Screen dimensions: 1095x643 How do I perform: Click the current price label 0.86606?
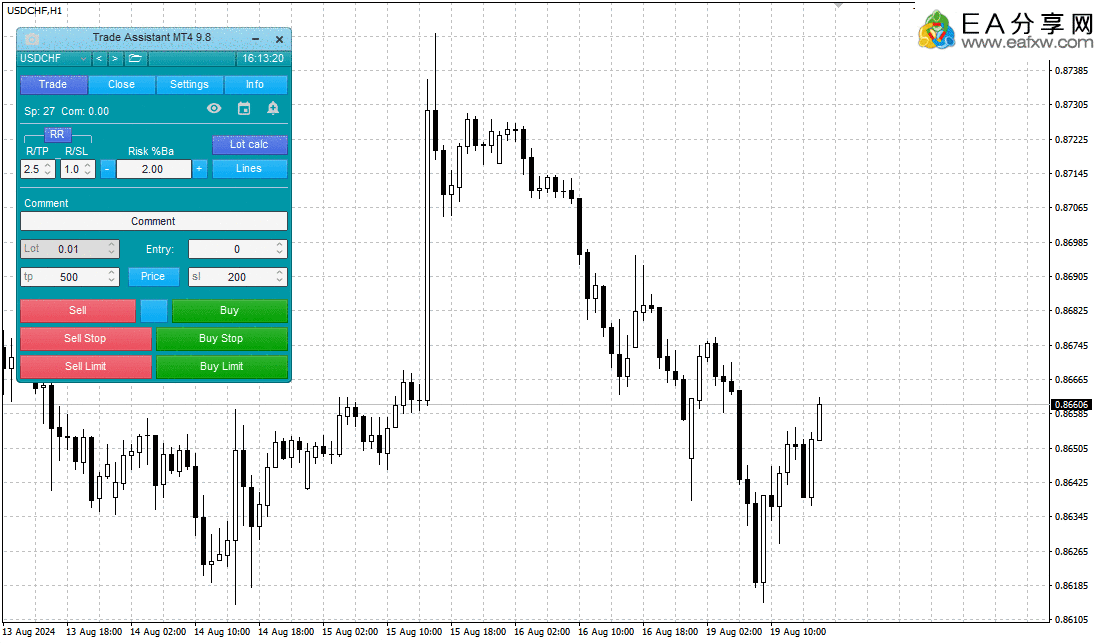pyautogui.click(x=1071, y=405)
